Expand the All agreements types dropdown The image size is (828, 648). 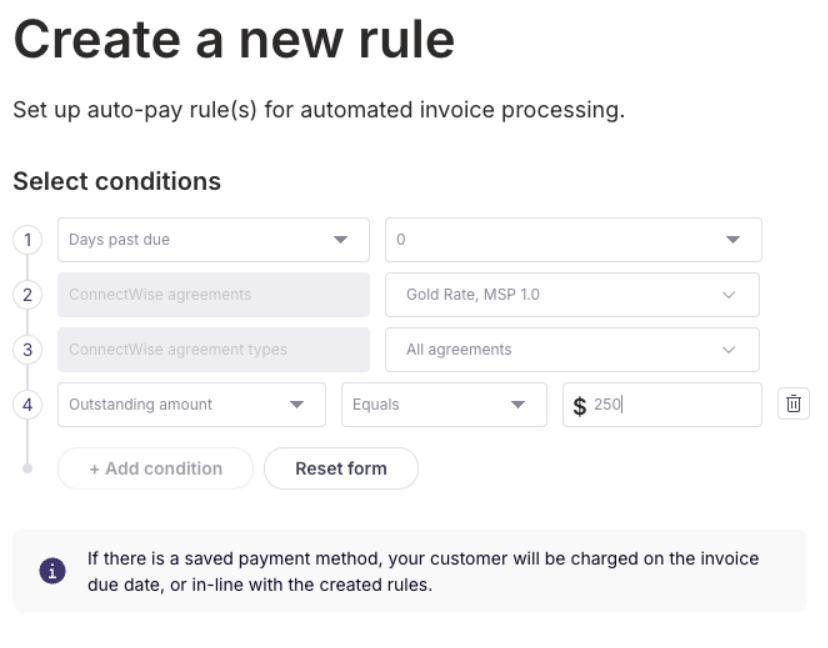point(572,350)
